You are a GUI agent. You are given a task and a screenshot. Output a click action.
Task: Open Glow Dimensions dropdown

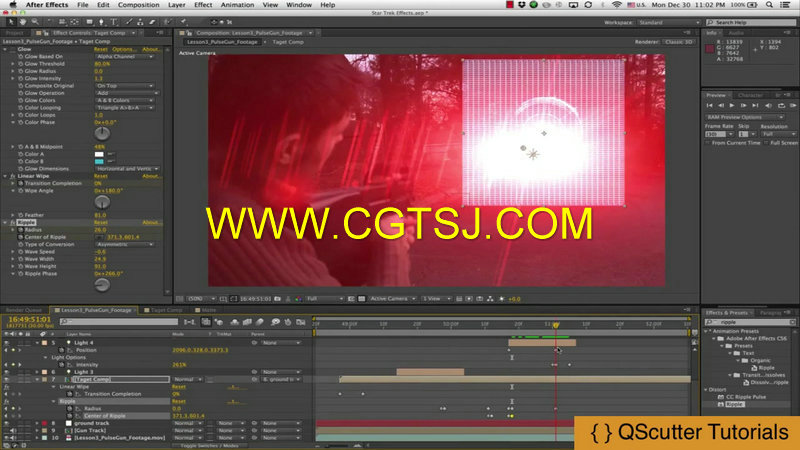(127, 169)
